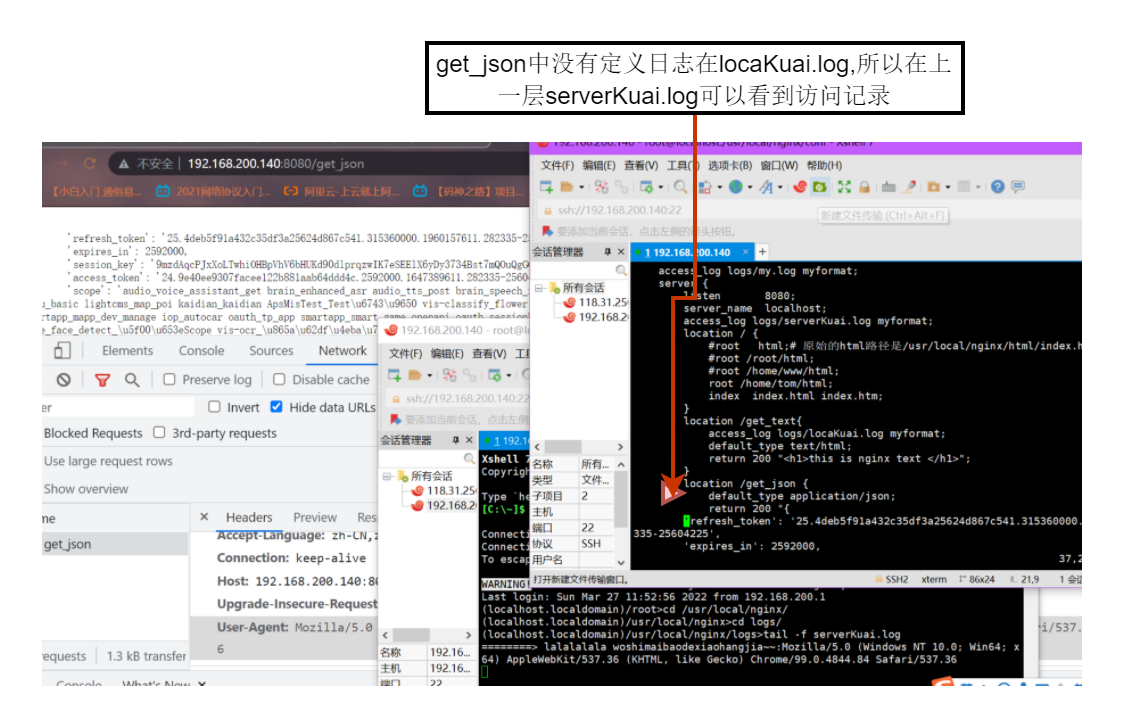Open 帮助(H) menu in Xshell

pos(824,165)
